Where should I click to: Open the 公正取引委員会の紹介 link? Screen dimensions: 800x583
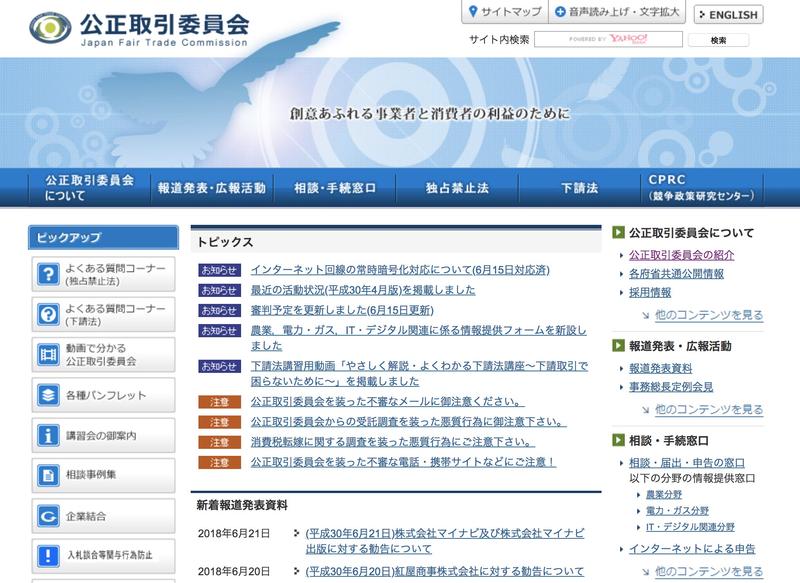tap(682, 255)
